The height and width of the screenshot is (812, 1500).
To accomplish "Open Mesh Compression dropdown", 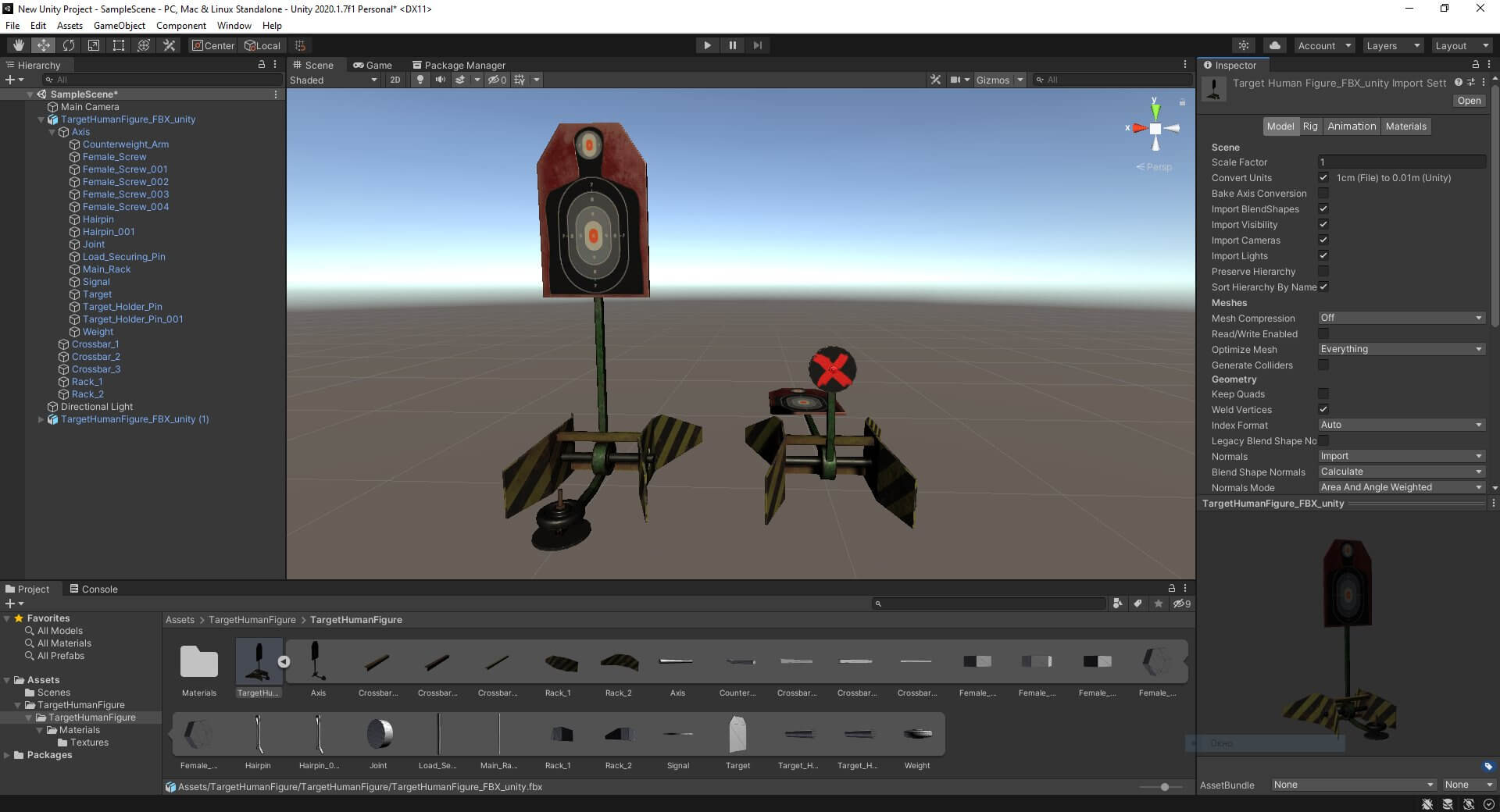I will (x=1401, y=318).
